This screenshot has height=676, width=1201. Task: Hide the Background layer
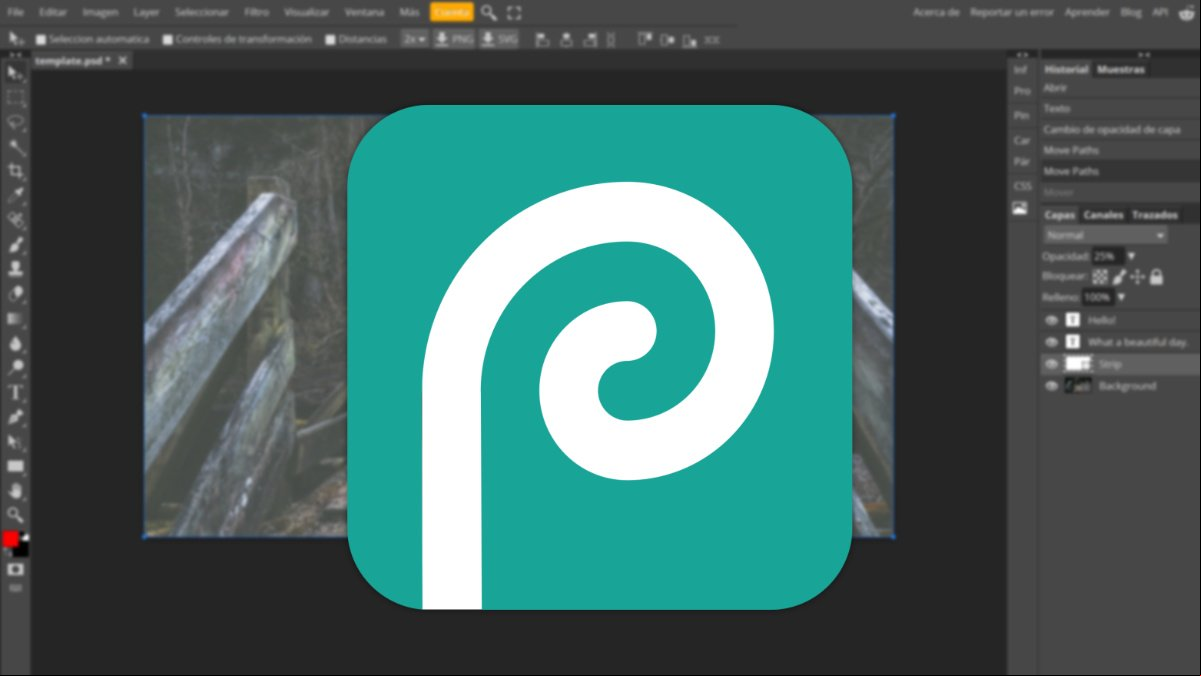(x=1051, y=386)
